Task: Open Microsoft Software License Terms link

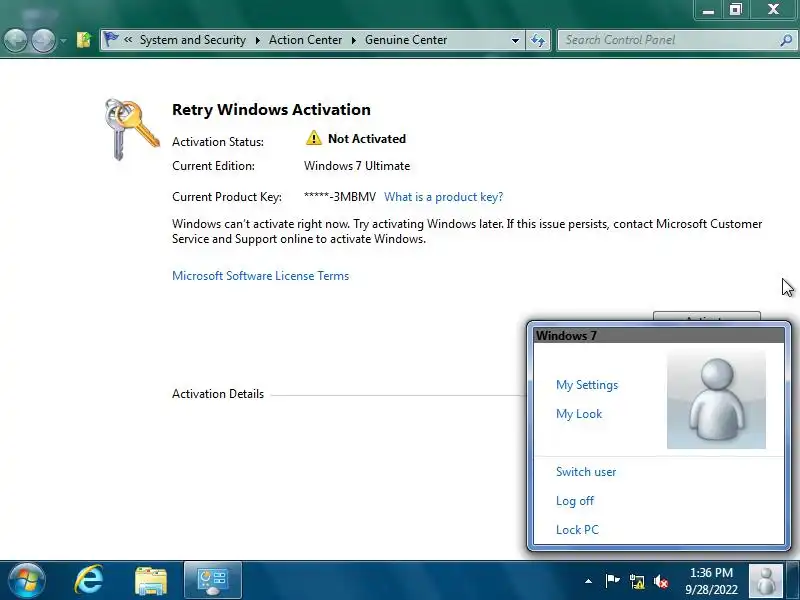Action: pyautogui.click(x=260, y=276)
